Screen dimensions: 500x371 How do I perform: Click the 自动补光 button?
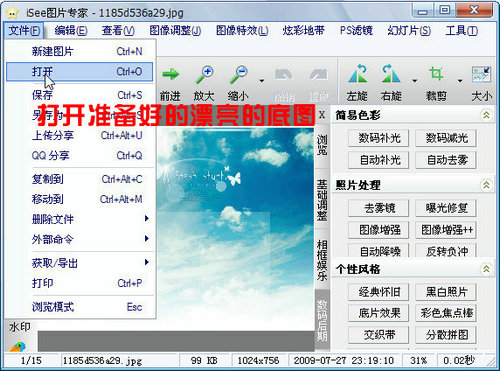(379, 160)
